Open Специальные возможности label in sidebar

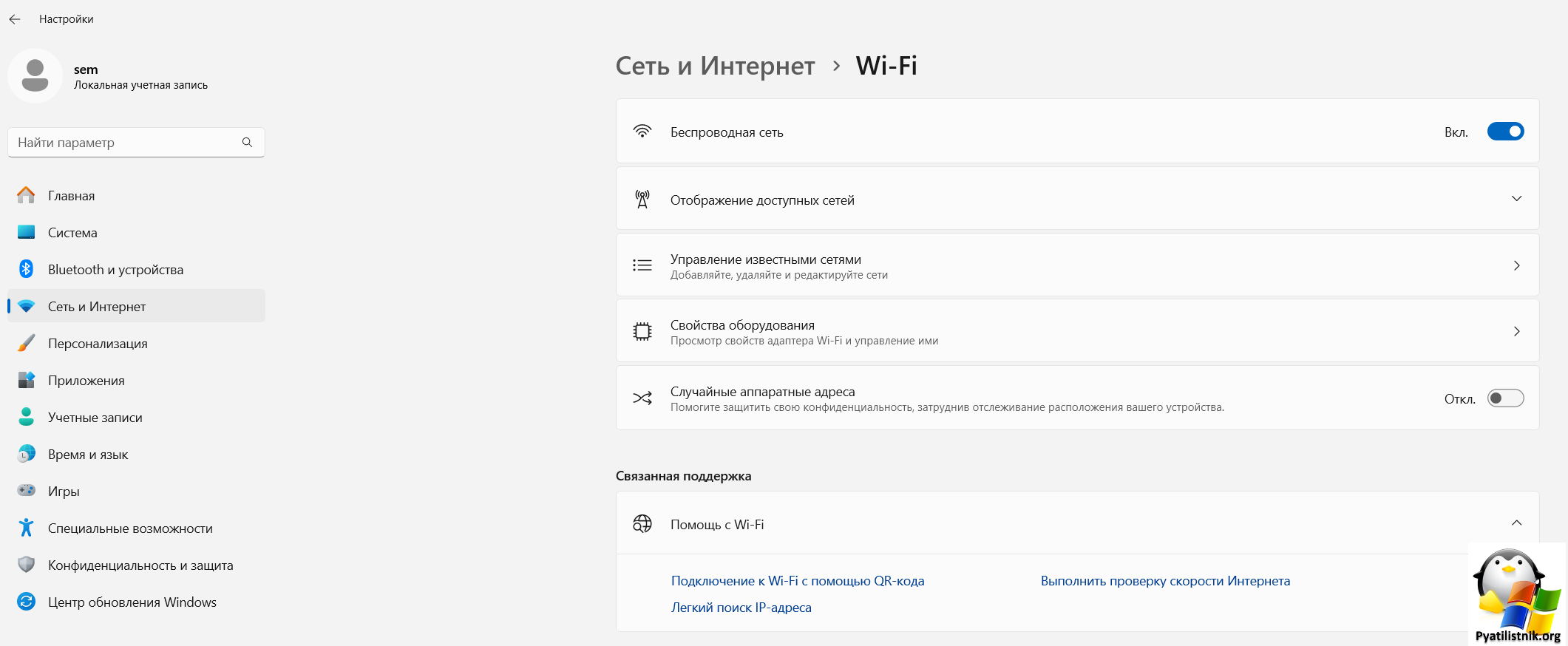click(130, 528)
